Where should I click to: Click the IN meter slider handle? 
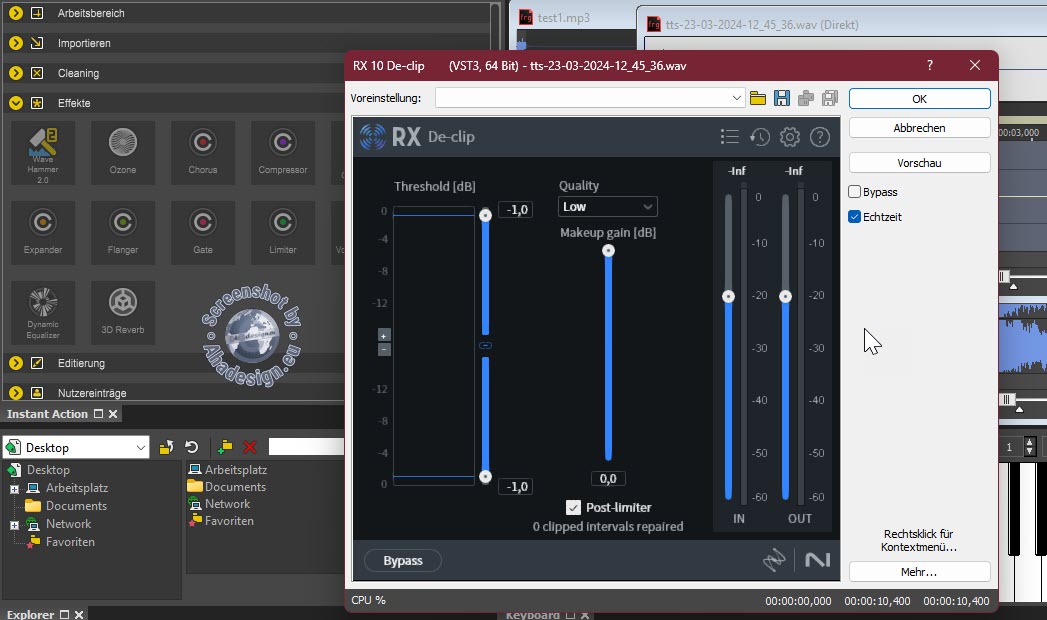point(728,296)
